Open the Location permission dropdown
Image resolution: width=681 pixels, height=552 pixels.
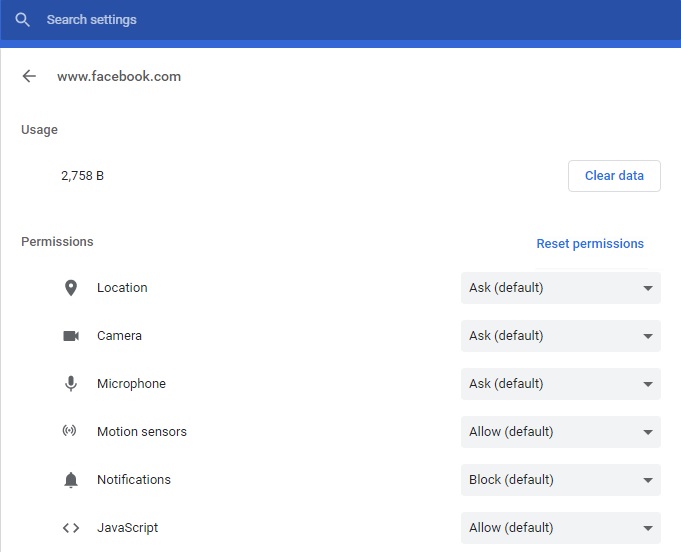[561, 288]
